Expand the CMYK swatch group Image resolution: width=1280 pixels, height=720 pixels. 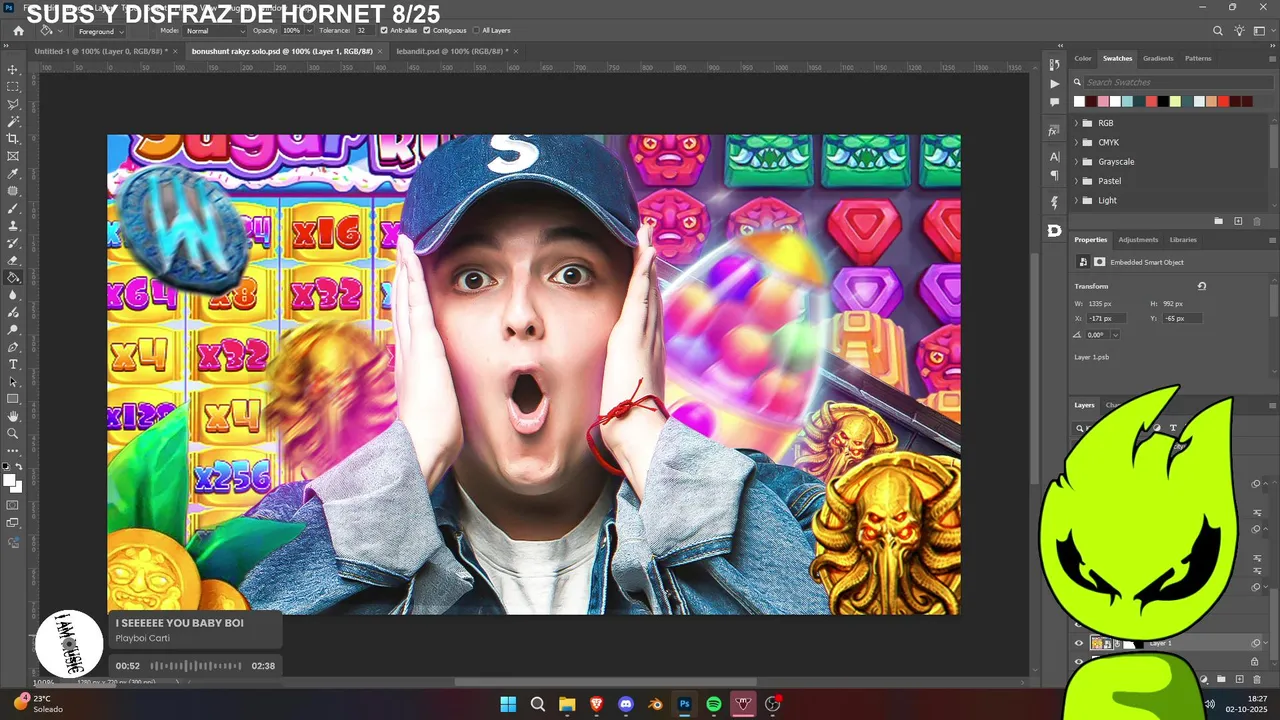tap(1076, 142)
